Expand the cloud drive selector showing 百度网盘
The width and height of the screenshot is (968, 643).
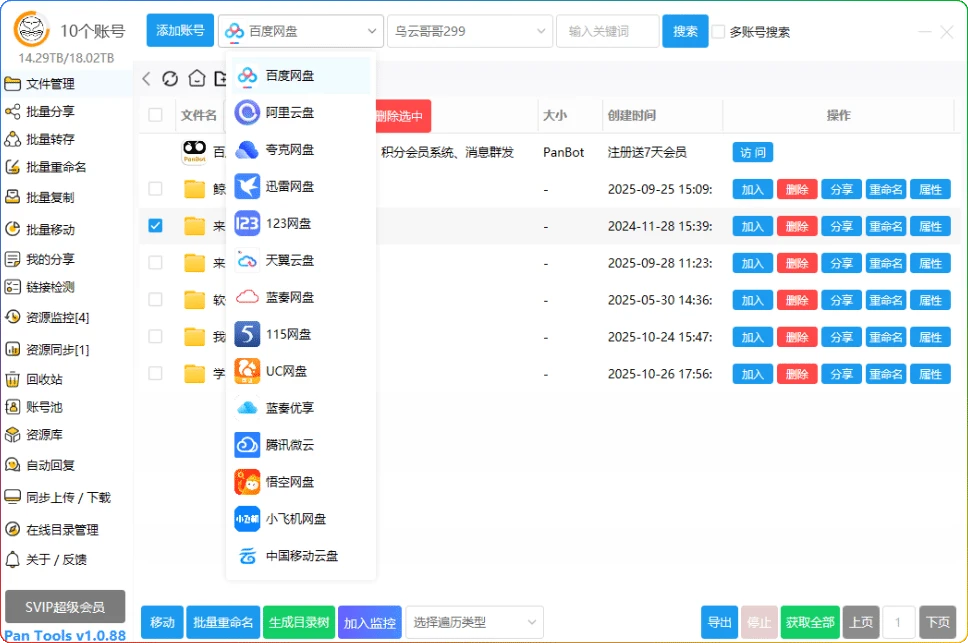pyautogui.click(x=300, y=31)
